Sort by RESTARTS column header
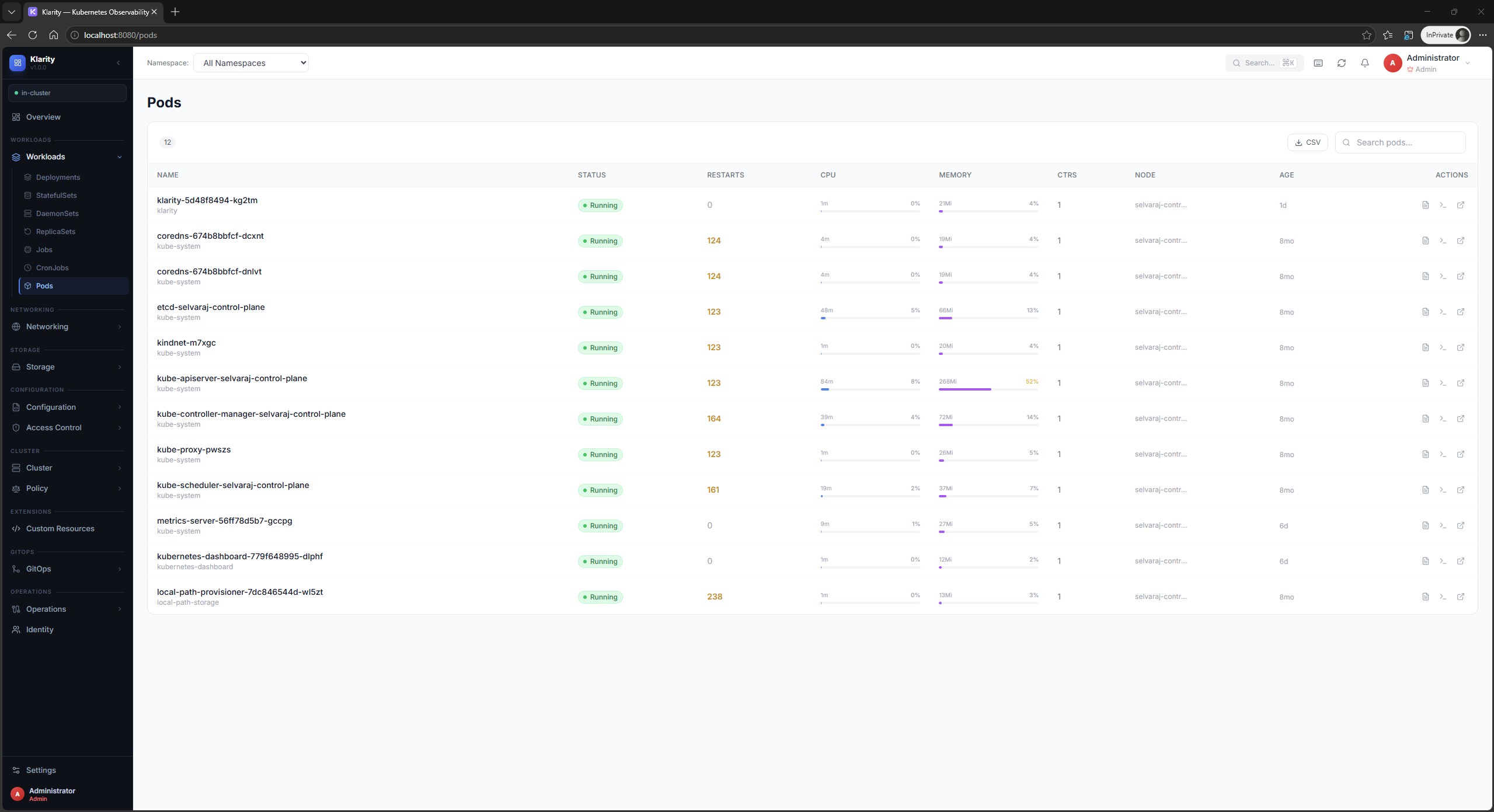The width and height of the screenshot is (1494, 812). pos(725,175)
